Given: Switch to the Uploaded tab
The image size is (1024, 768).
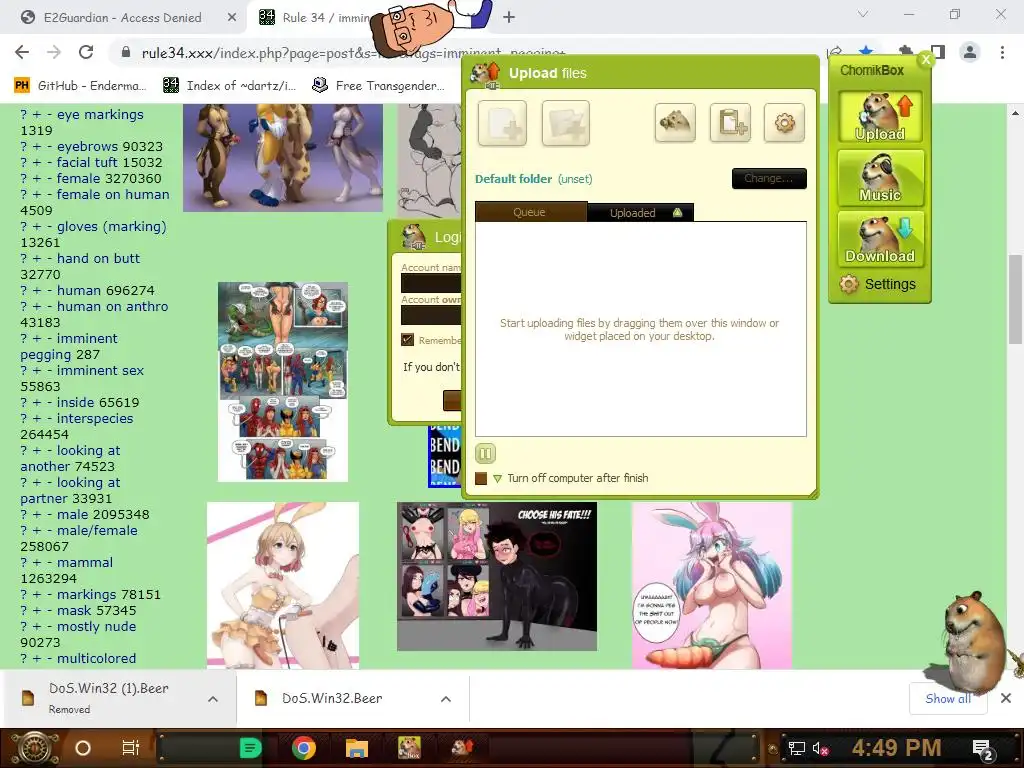Looking at the screenshot, I should pos(640,212).
